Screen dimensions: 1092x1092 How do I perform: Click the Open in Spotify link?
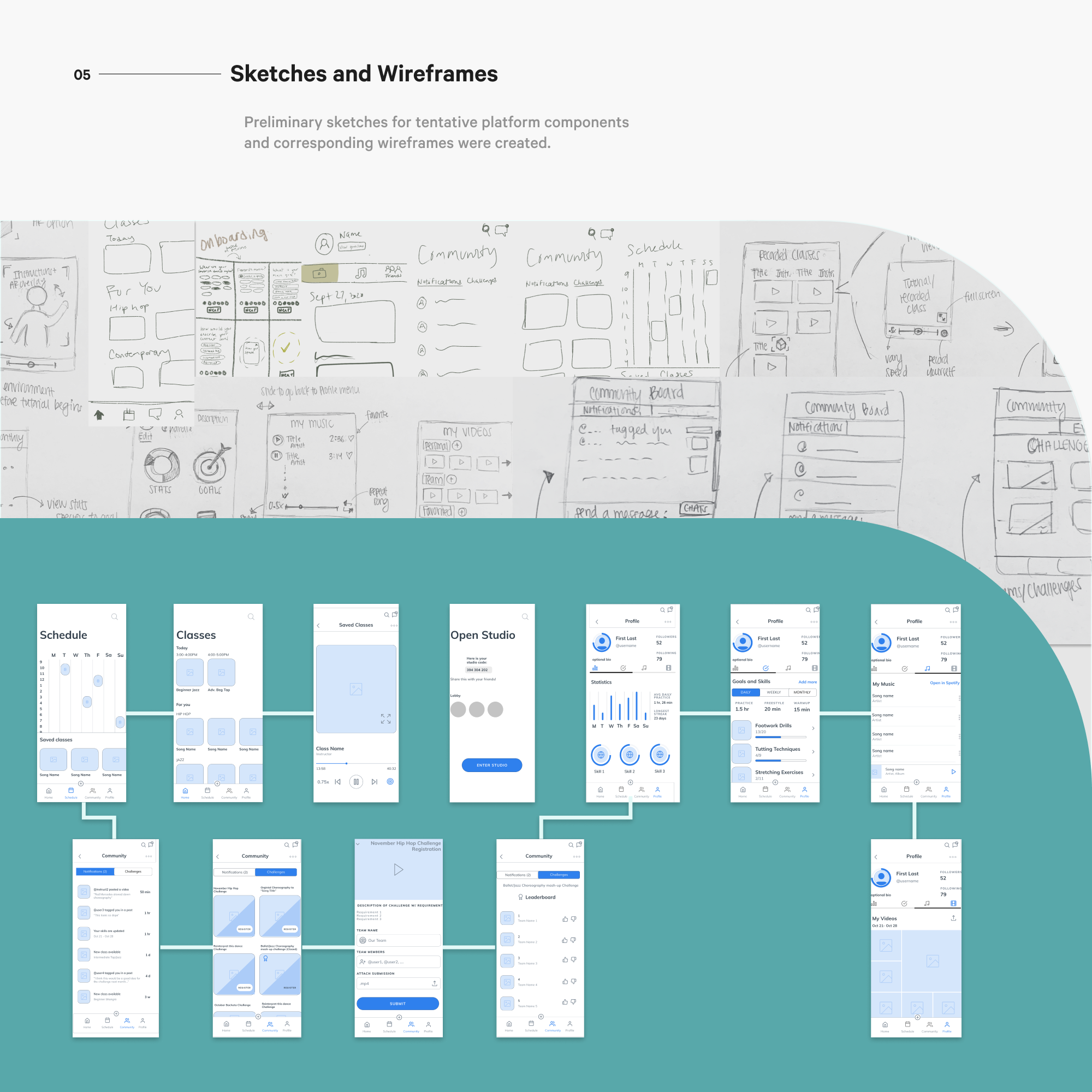pyautogui.click(x=944, y=683)
